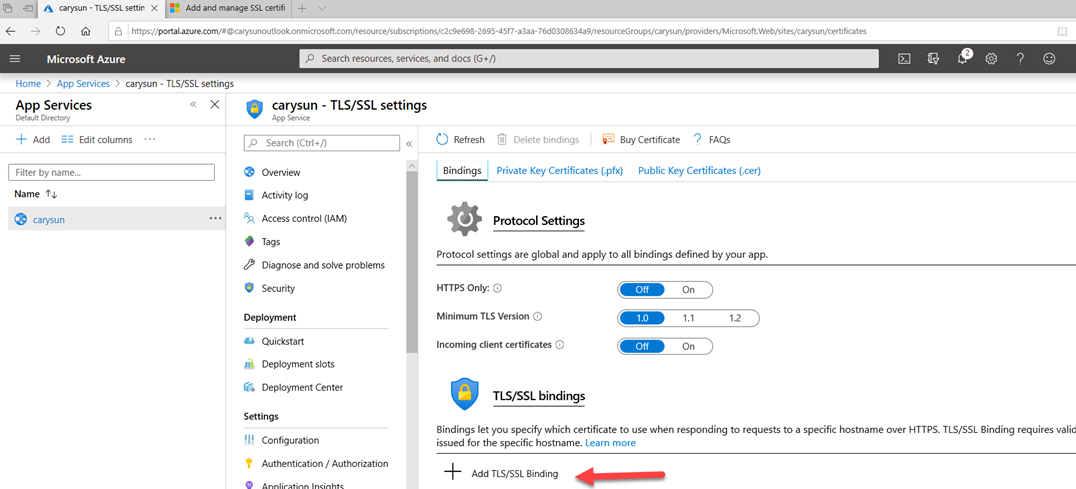Open Deployment Center

pyautogui.click(x=302, y=387)
